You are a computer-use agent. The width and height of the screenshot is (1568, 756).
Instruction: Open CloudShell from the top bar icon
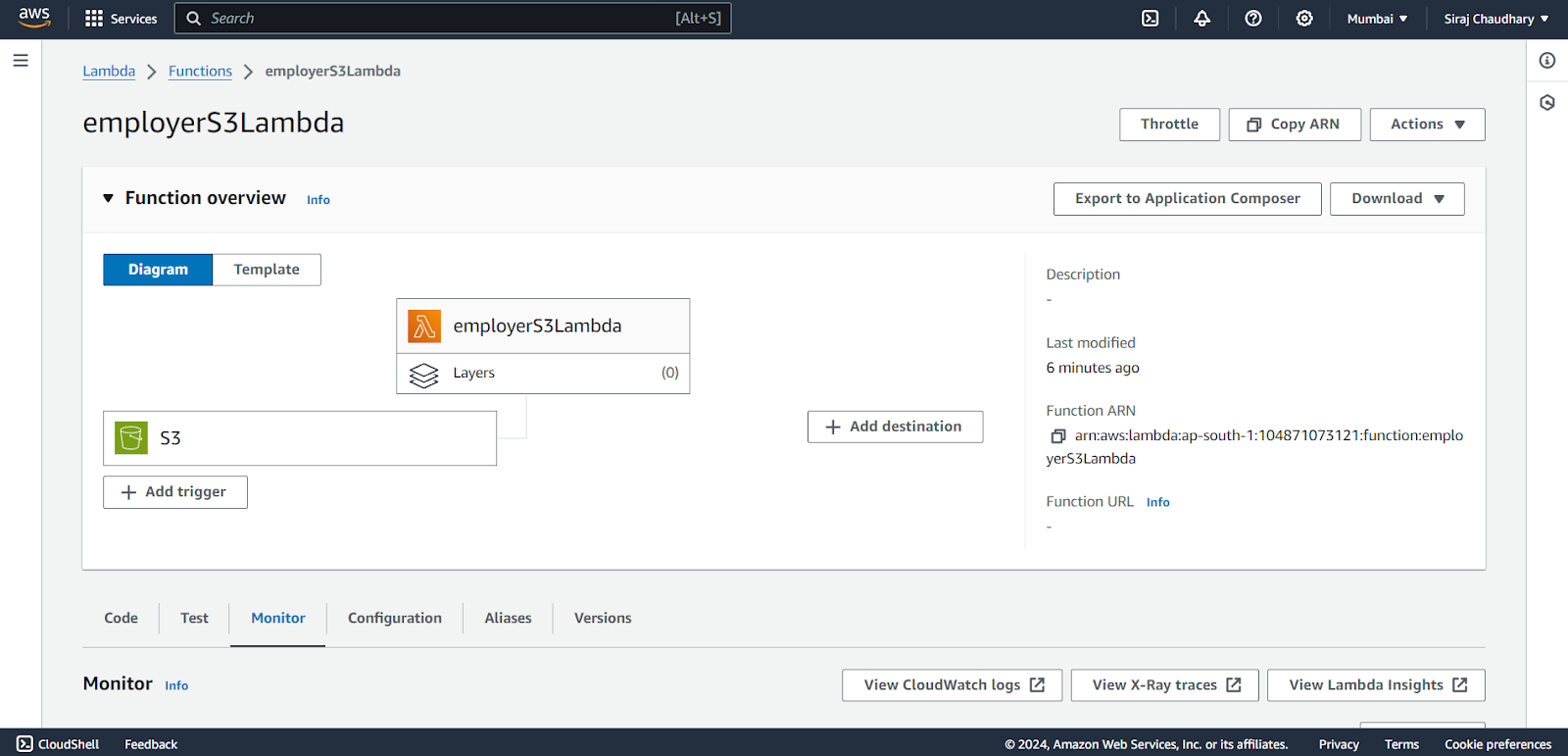(x=1151, y=19)
